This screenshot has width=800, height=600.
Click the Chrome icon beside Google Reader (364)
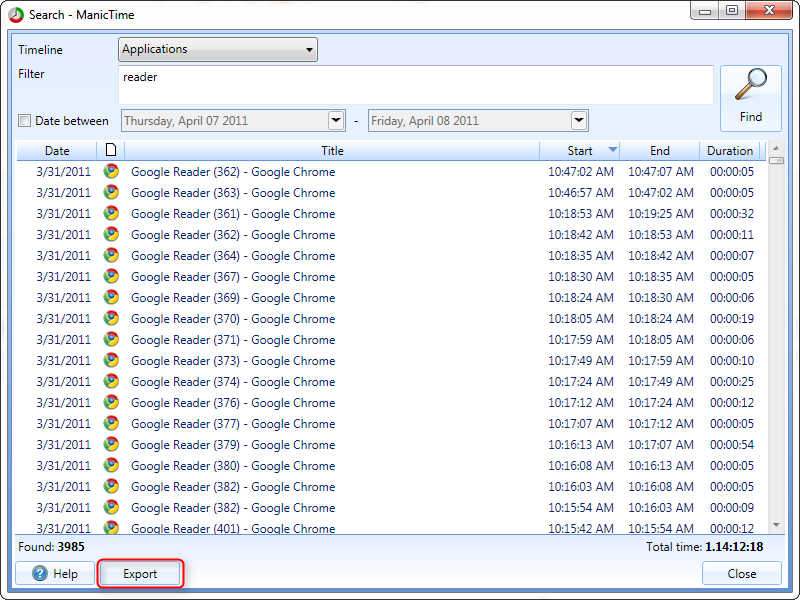(x=111, y=256)
